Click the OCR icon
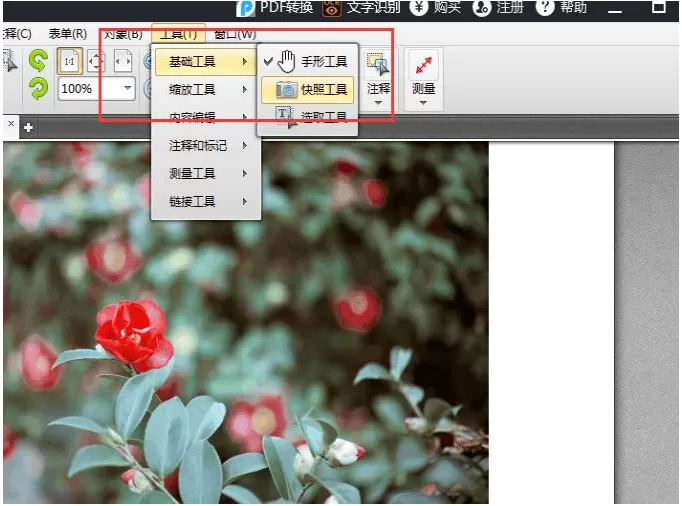The width and height of the screenshot is (682, 506). (332, 8)
